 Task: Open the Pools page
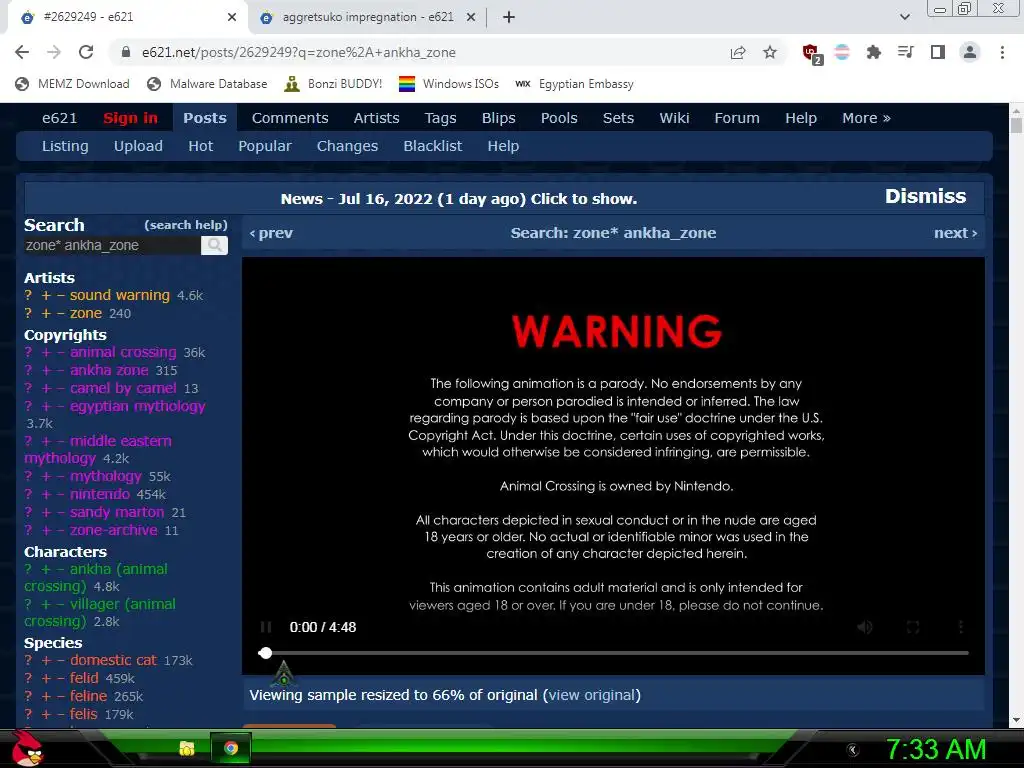tap(559, 118)
